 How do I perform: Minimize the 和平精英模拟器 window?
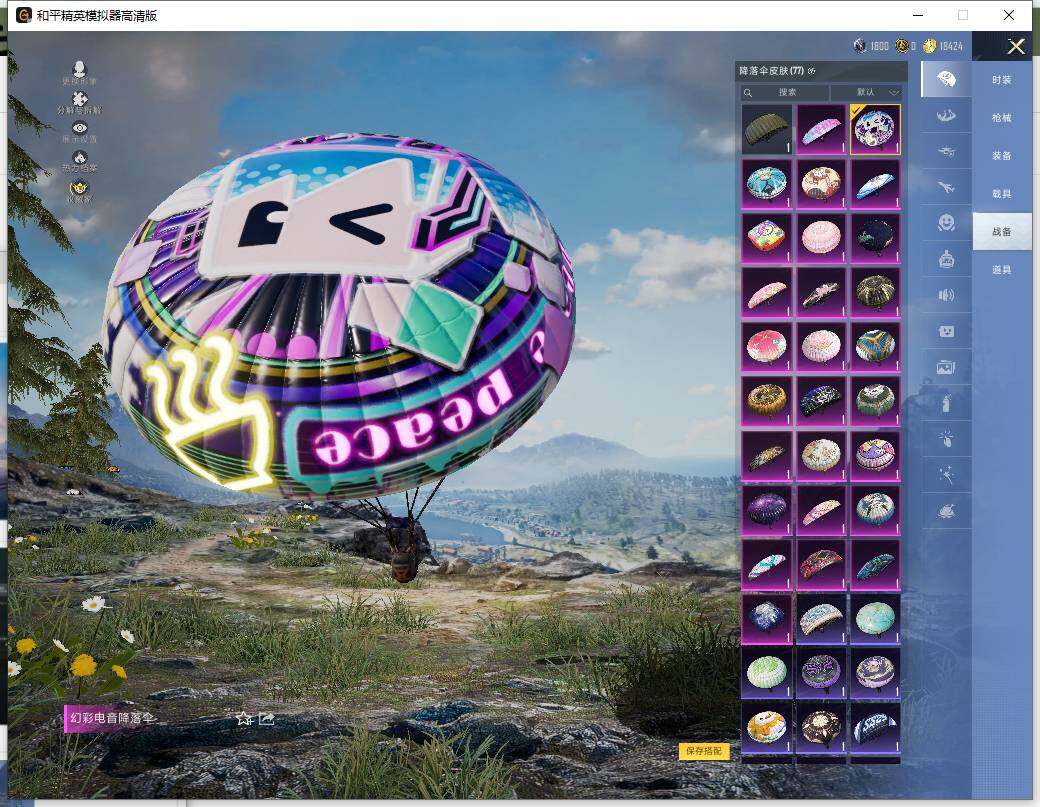[918, 15]
